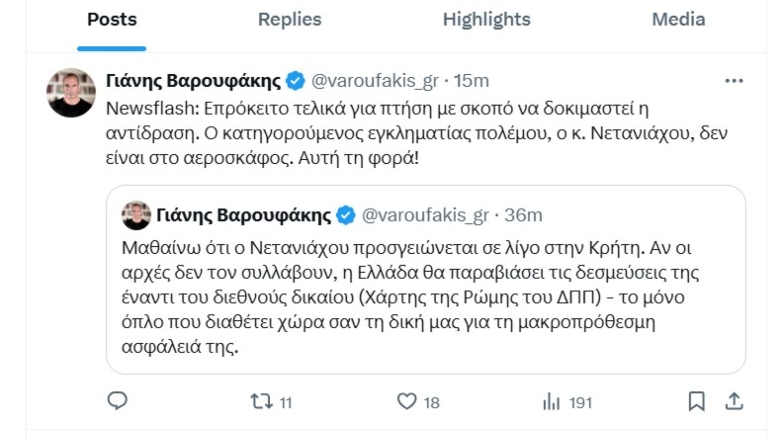Like the post with 18 likes
This screenshot has height=440, width=782.
coord(406,402)
